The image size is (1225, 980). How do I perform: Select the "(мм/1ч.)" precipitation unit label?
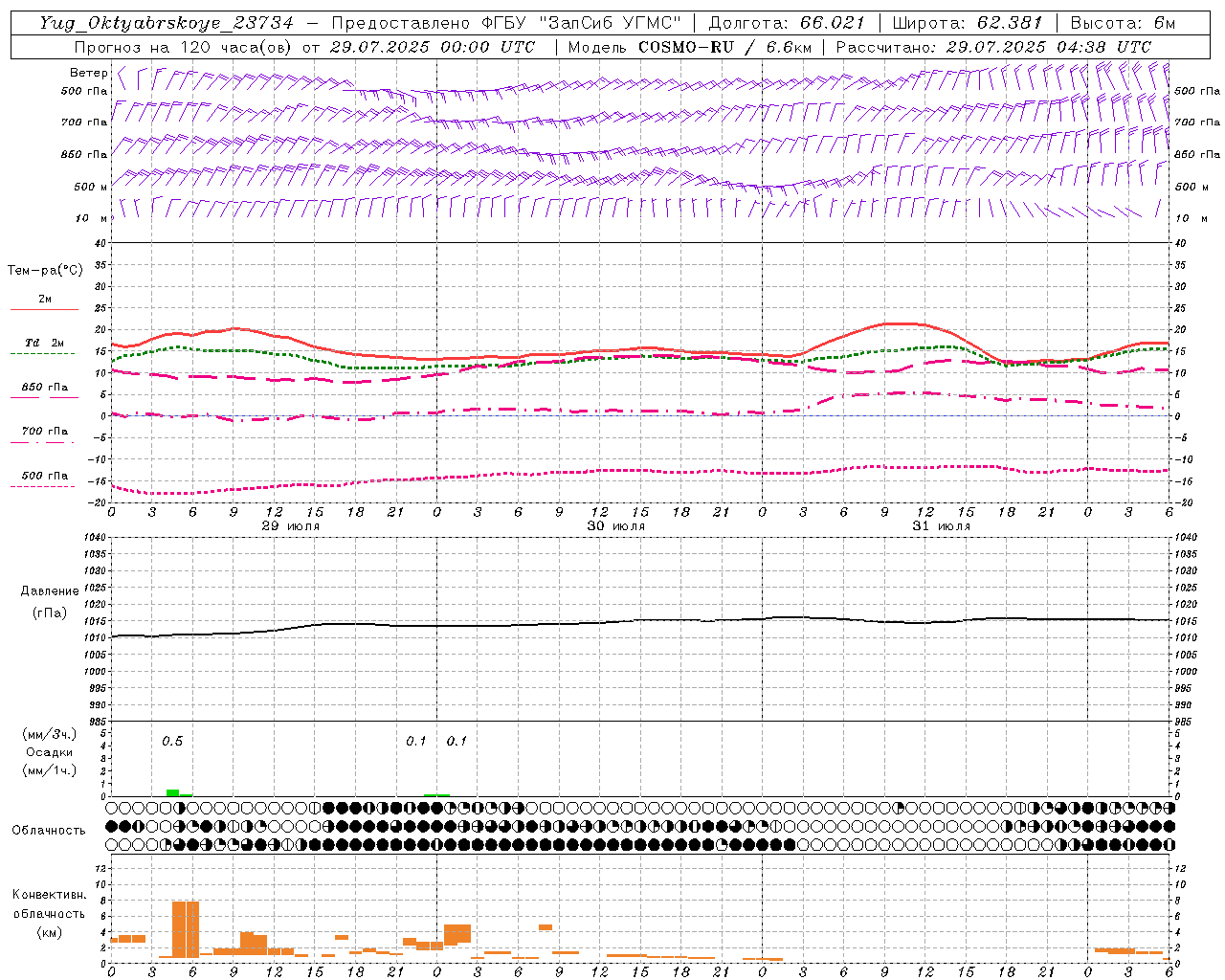(x=50, y=770)
